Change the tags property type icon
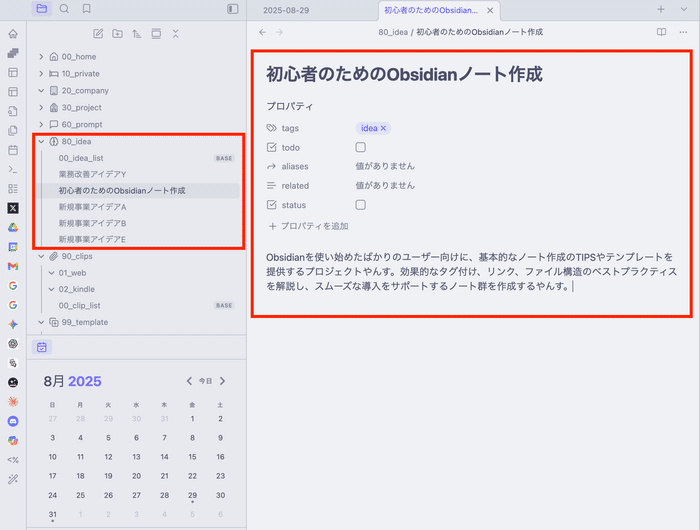The height and width of the screenshot is (530, 700). tap(271, 128)
